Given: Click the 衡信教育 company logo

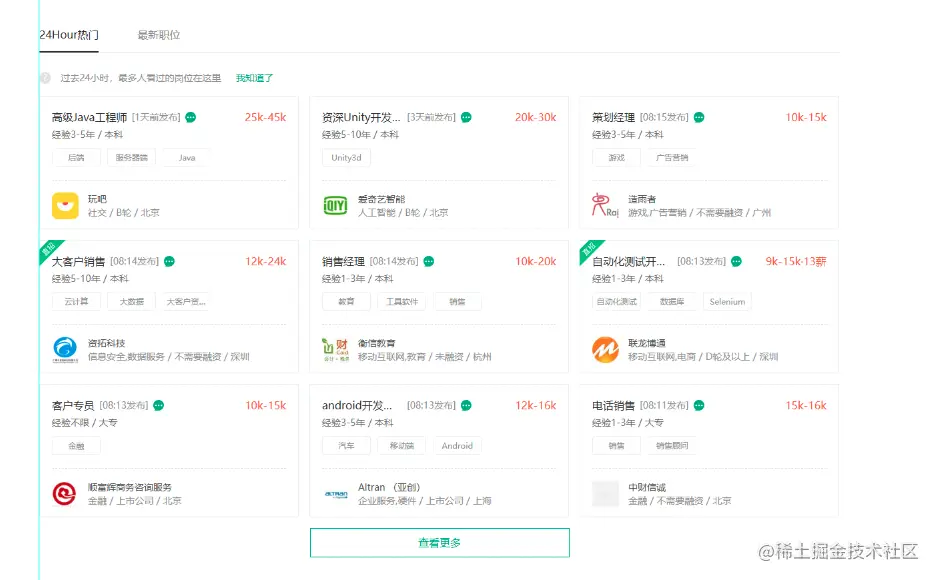Looking at the screenshot, I should [x=335, y=350].
